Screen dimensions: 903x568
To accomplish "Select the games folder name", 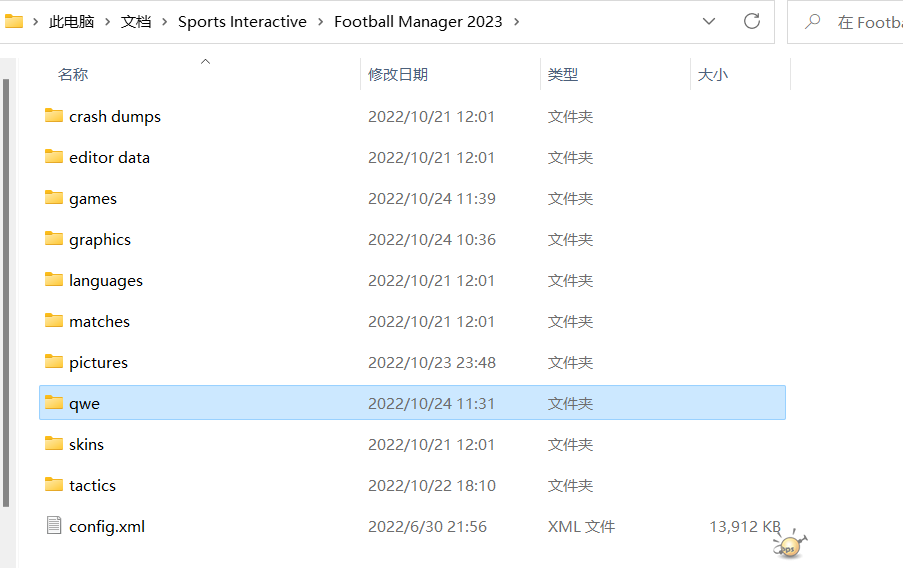I will pos(93,199).
